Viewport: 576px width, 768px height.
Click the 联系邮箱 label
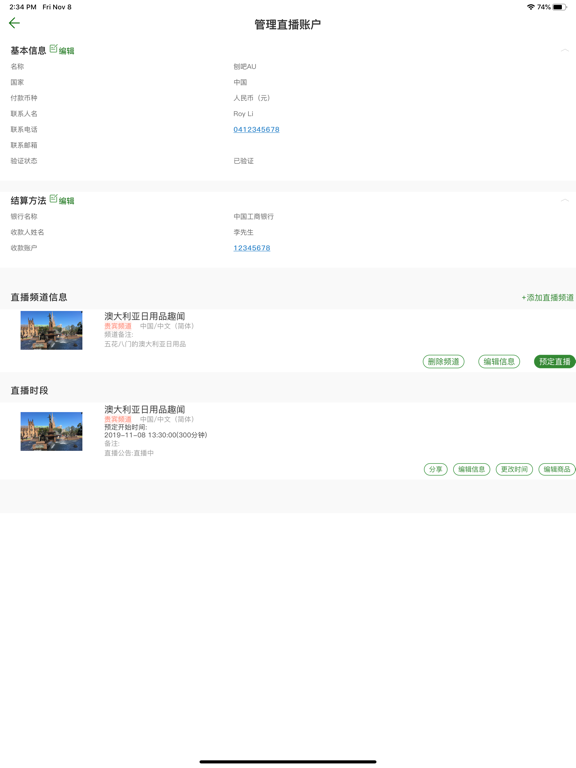[24, 145]
